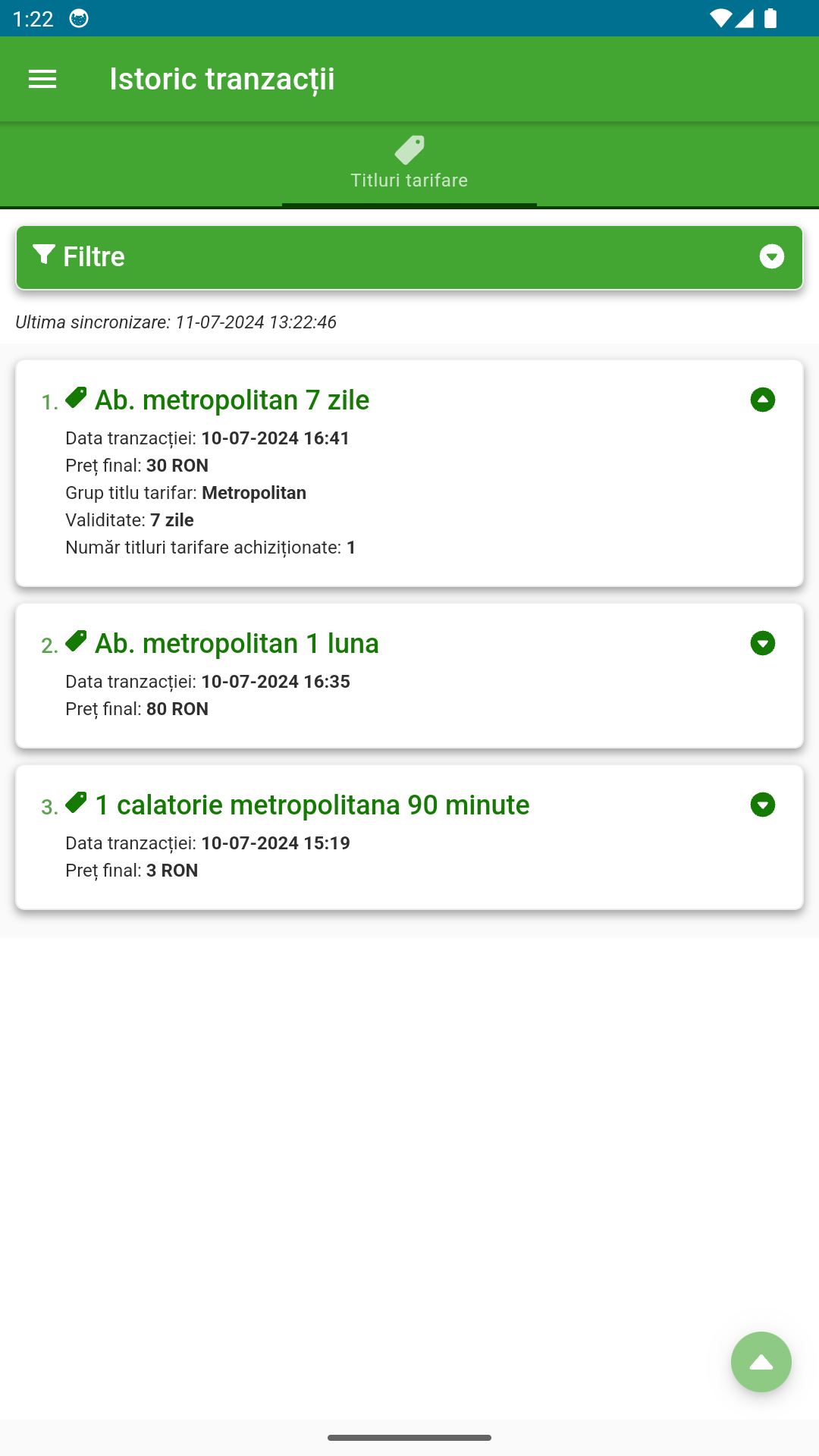Expand 1 calatorie metropolitana 90 minute details
The height and width of the screenshot is (1456, 819).
pos(762,805)
